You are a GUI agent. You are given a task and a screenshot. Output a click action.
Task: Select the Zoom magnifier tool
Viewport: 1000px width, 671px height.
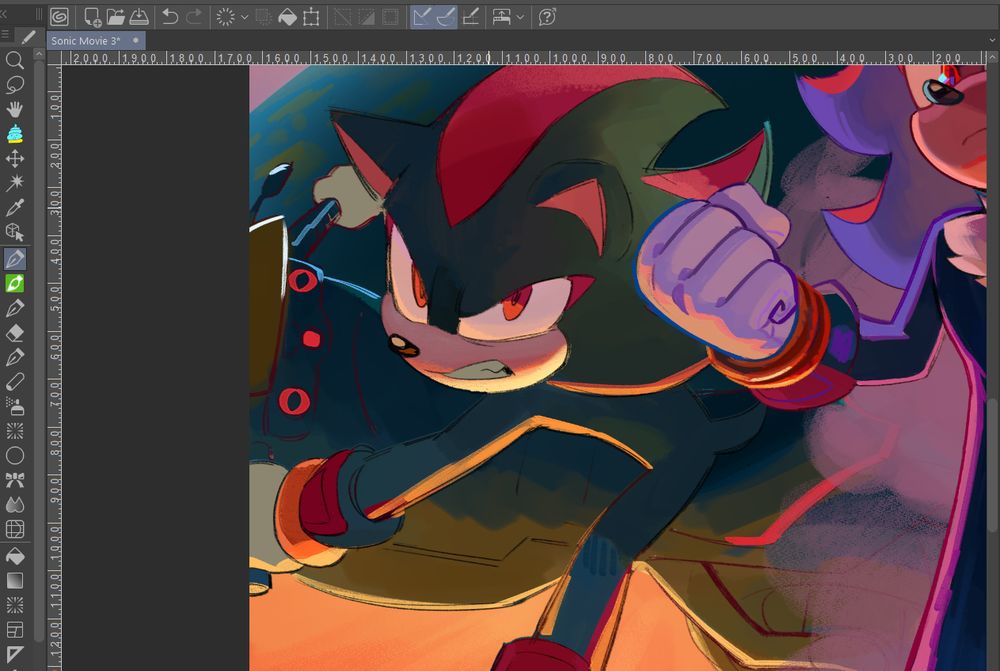click(15, 61)
